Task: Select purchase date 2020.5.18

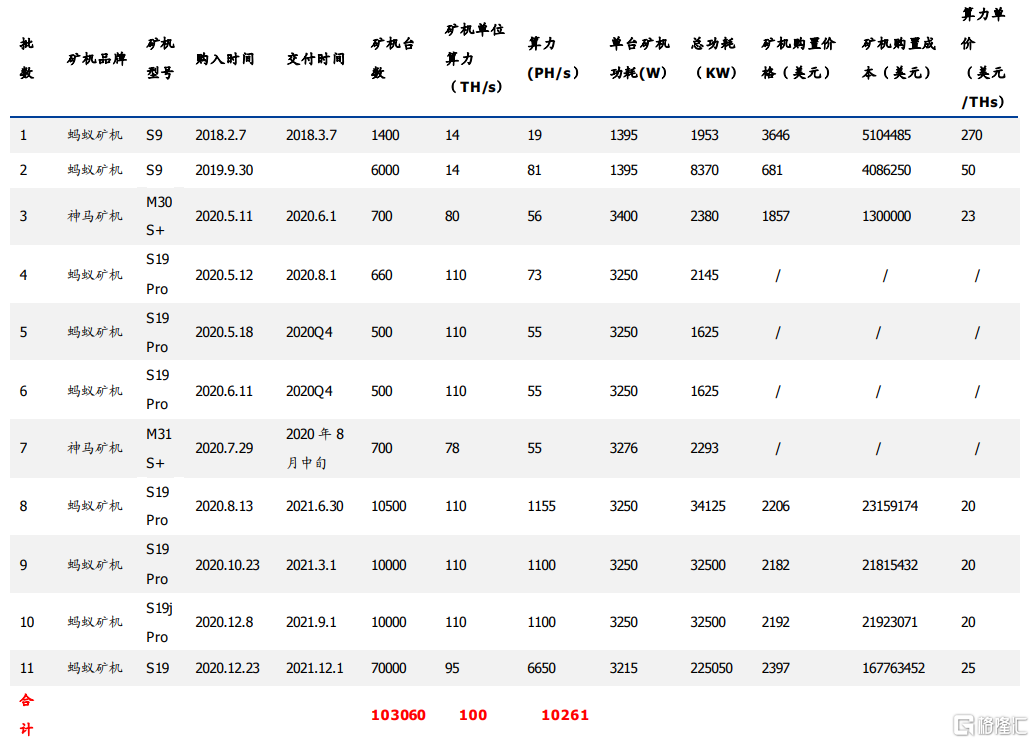Action: tap(224, 332)
